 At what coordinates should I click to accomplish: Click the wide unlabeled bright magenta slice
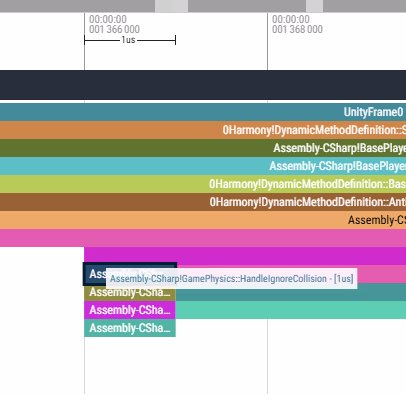point(245,255)
